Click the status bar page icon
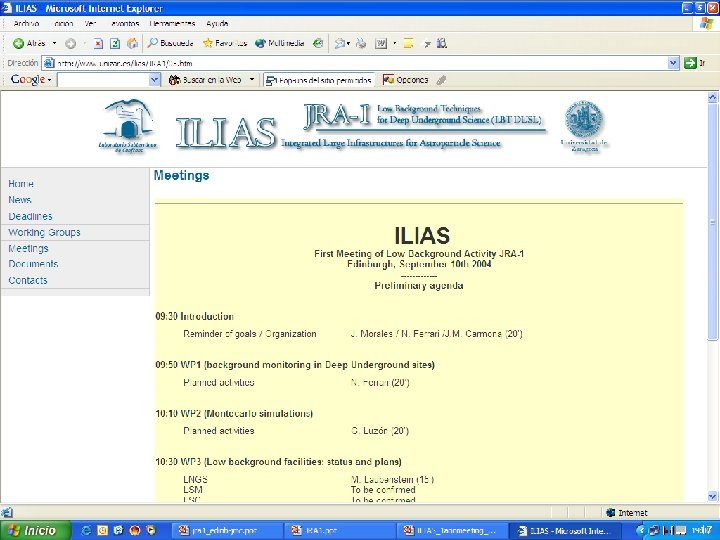 (x=6, y=513)
